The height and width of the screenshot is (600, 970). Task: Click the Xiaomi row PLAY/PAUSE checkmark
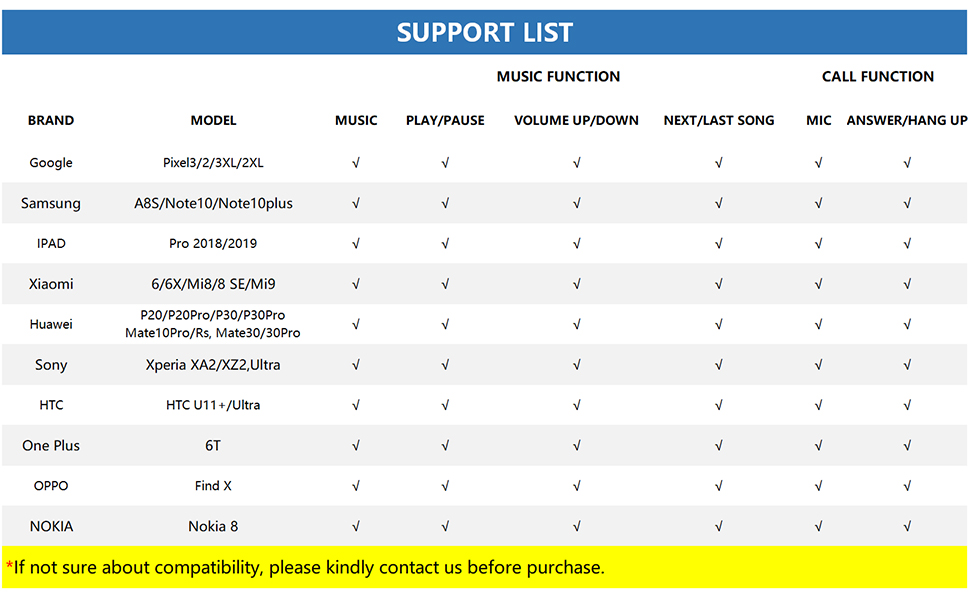[445, 285]
